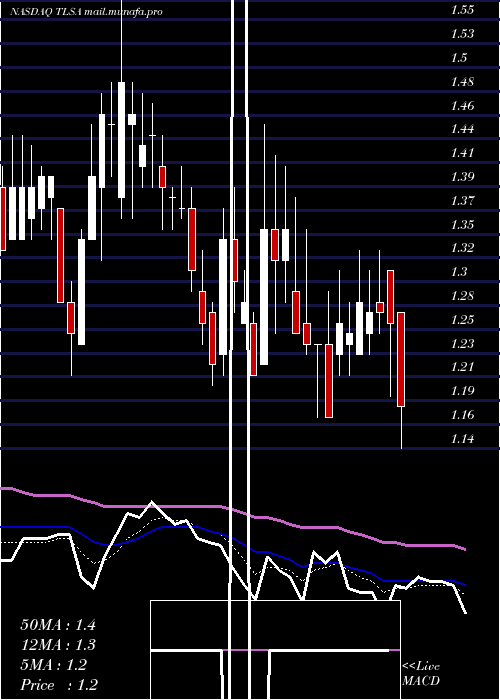Click the 1.19 price axis label

tap(462, 391)
